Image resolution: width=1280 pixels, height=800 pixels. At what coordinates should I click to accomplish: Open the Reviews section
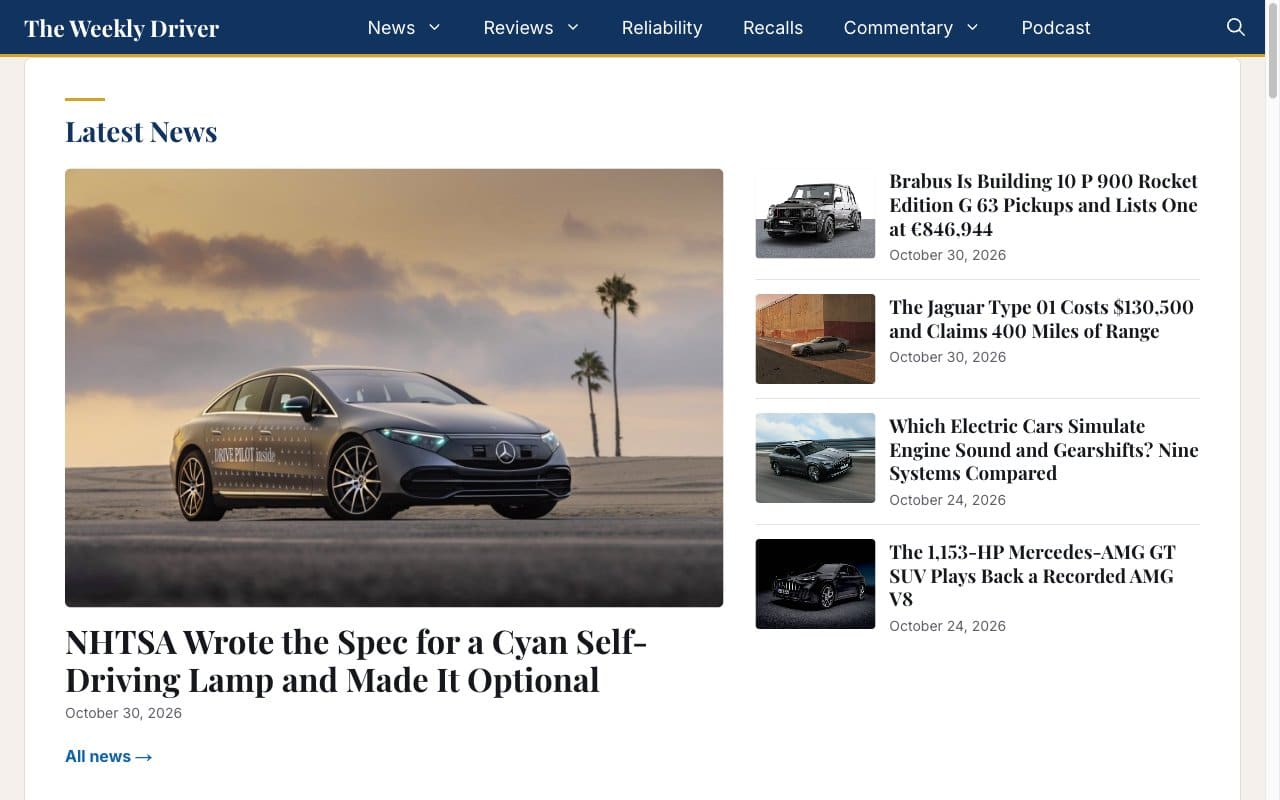tap(518, 27)
